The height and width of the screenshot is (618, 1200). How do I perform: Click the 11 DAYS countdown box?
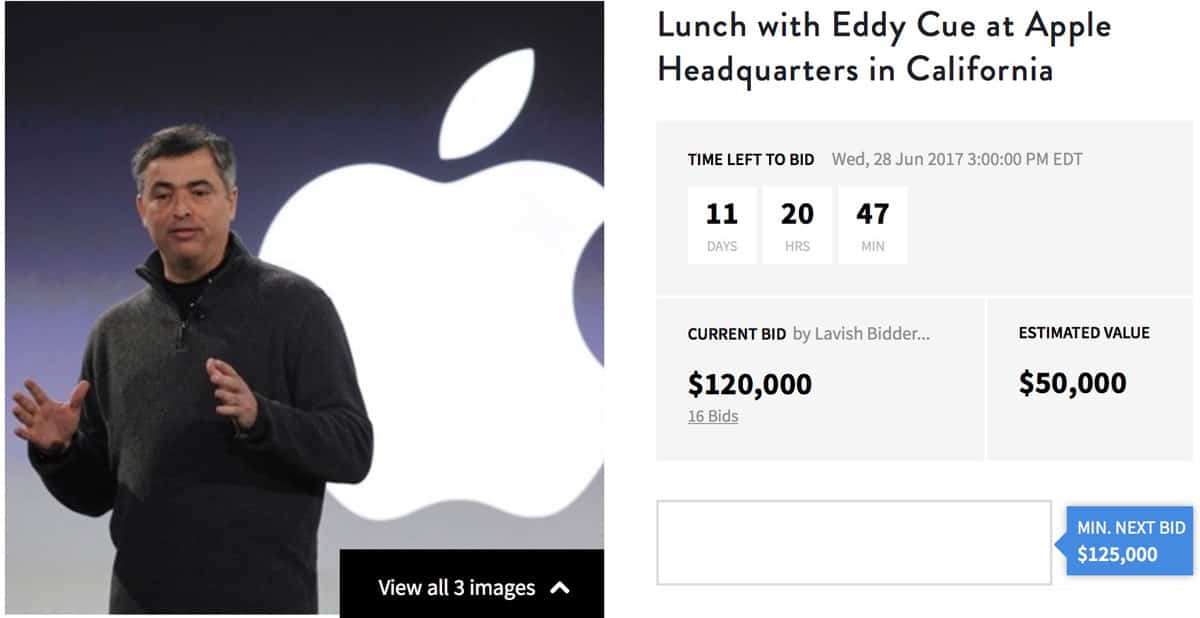pyautogui.click(x=721, y=225)
